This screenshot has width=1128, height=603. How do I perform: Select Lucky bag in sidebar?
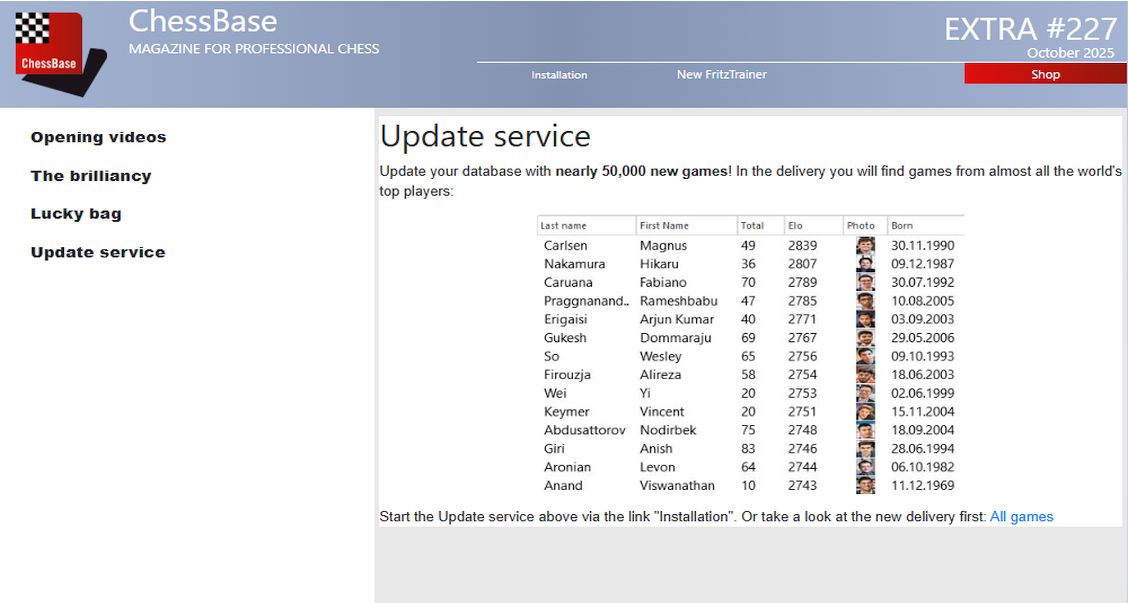[76, 214]
